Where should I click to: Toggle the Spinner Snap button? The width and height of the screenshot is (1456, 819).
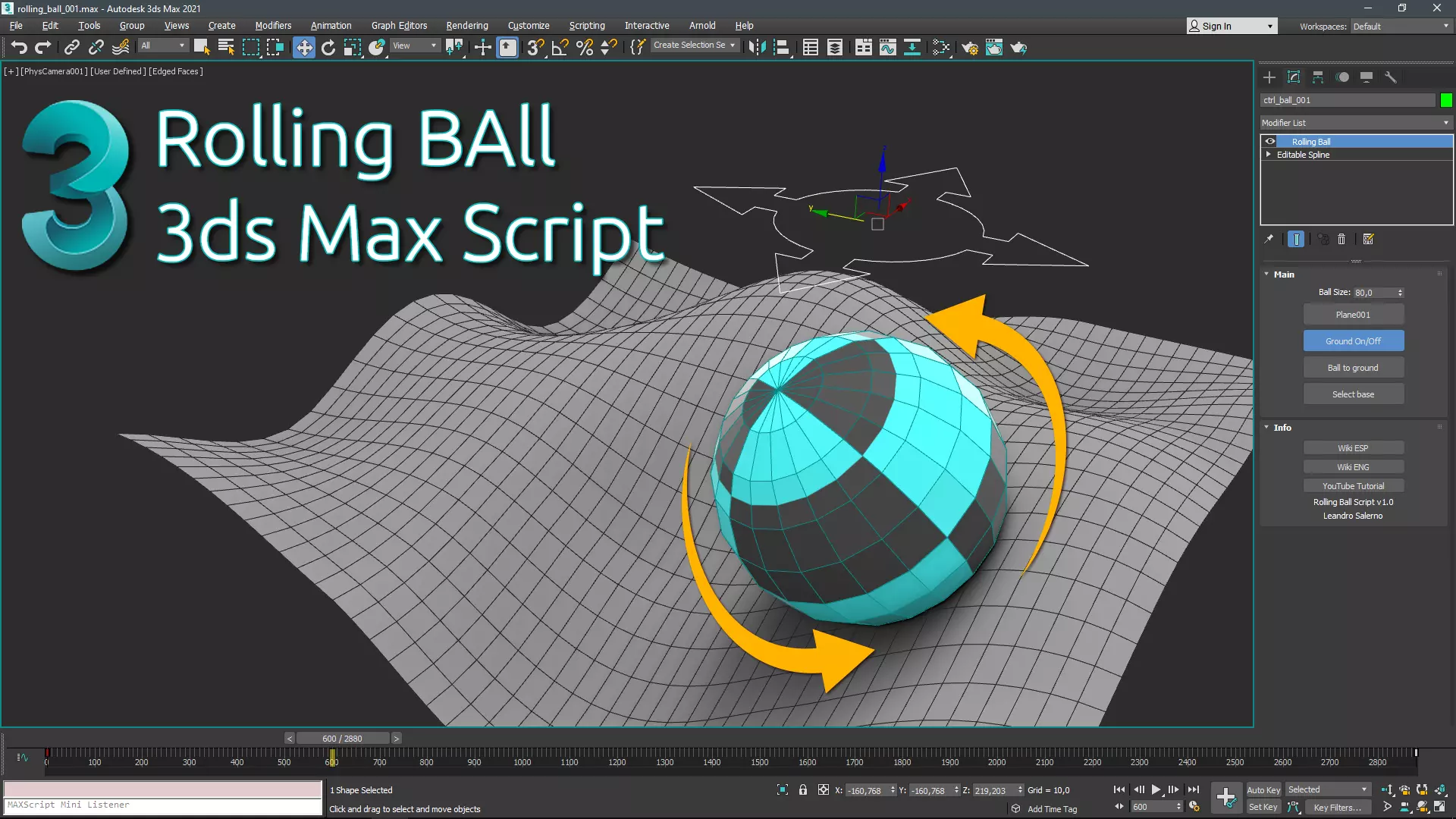point(609,47)
